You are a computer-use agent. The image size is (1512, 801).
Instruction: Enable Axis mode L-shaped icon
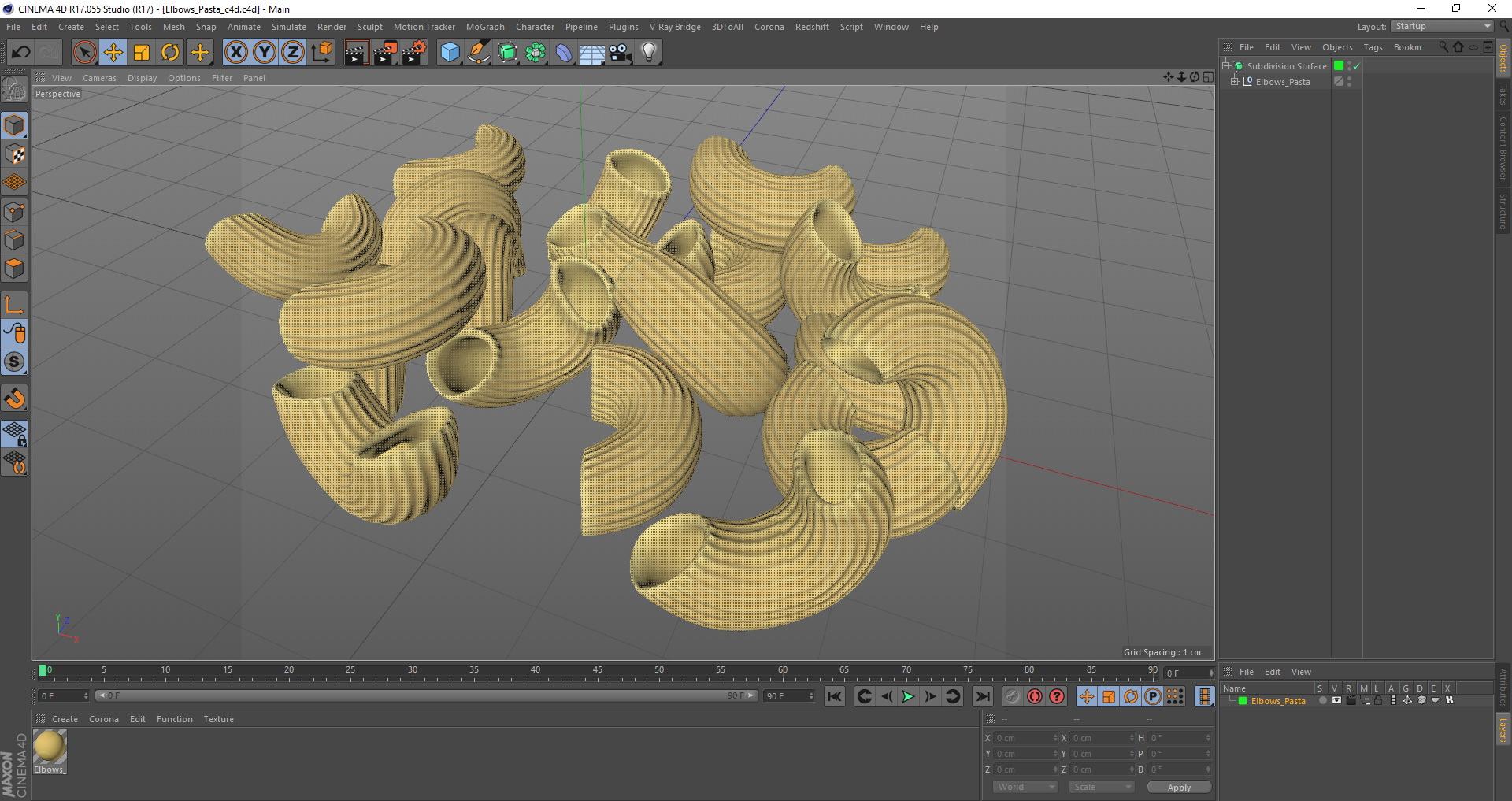14,305
